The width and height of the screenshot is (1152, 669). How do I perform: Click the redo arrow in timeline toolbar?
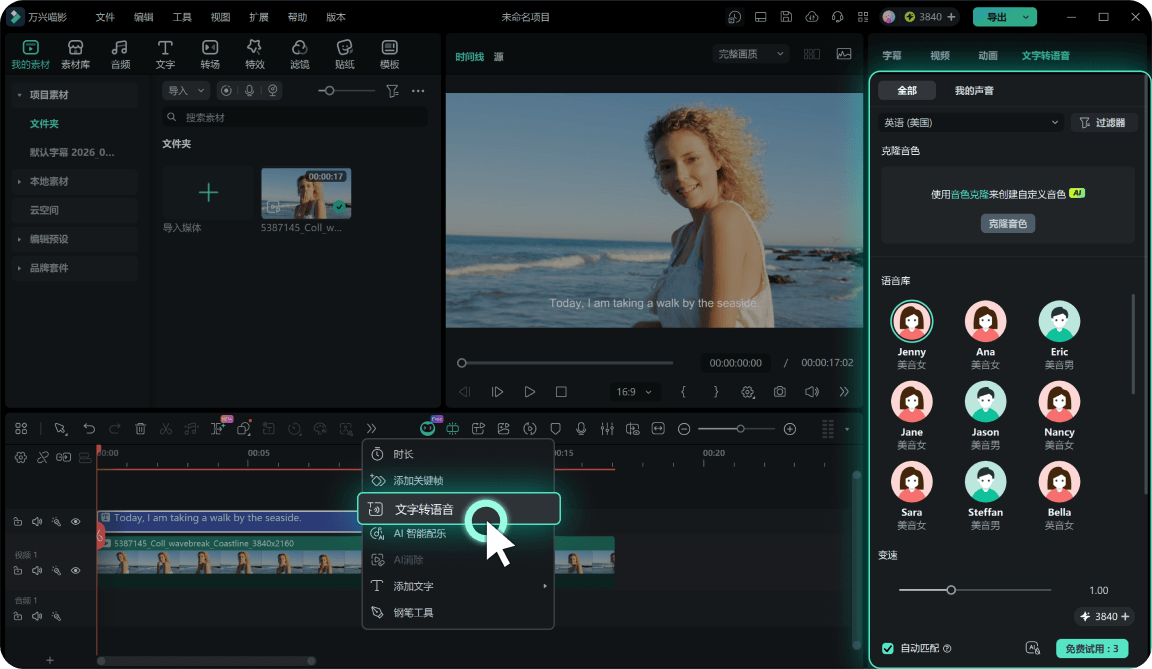click(x=115, y=429)
